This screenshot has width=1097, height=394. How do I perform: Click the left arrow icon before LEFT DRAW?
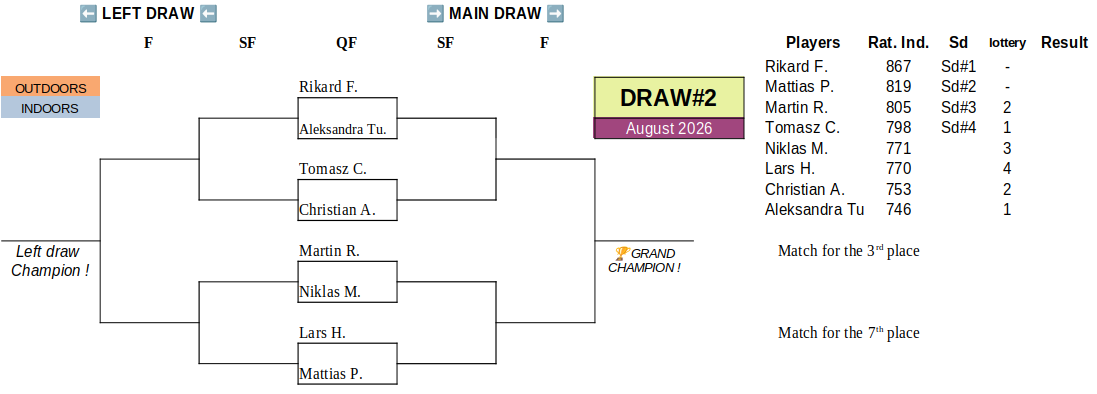(x=89, y=14)
